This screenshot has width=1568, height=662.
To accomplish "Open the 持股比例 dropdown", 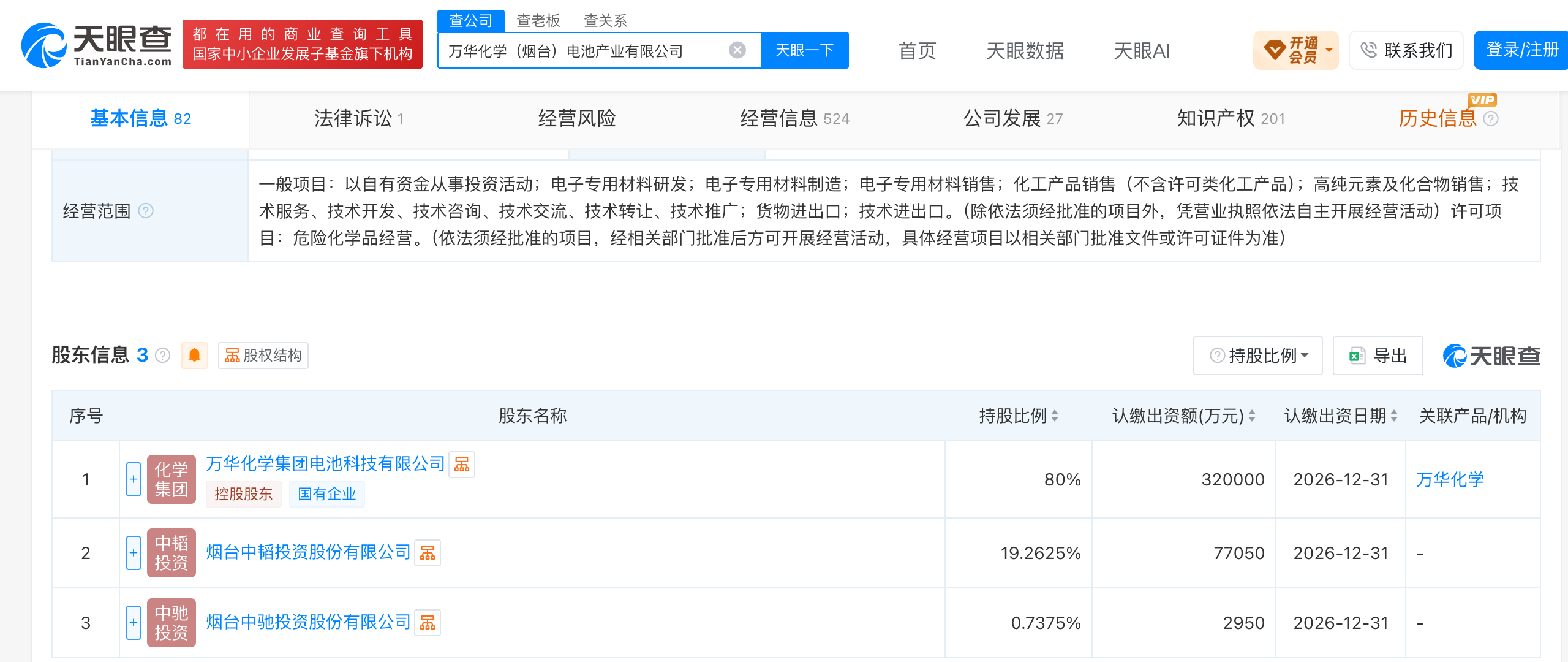I will click(x=1258, y=356).
